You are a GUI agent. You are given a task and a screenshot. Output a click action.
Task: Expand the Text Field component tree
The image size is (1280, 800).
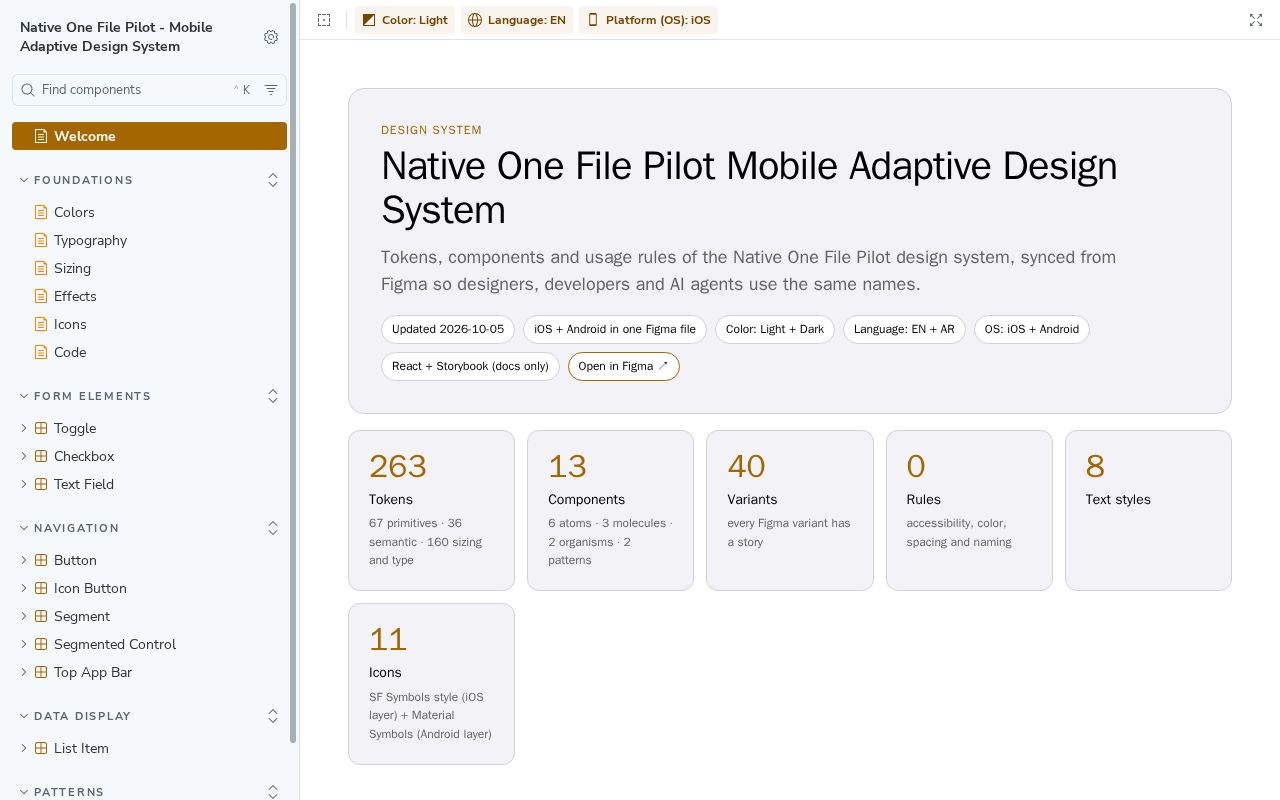(x=24, y=484)
